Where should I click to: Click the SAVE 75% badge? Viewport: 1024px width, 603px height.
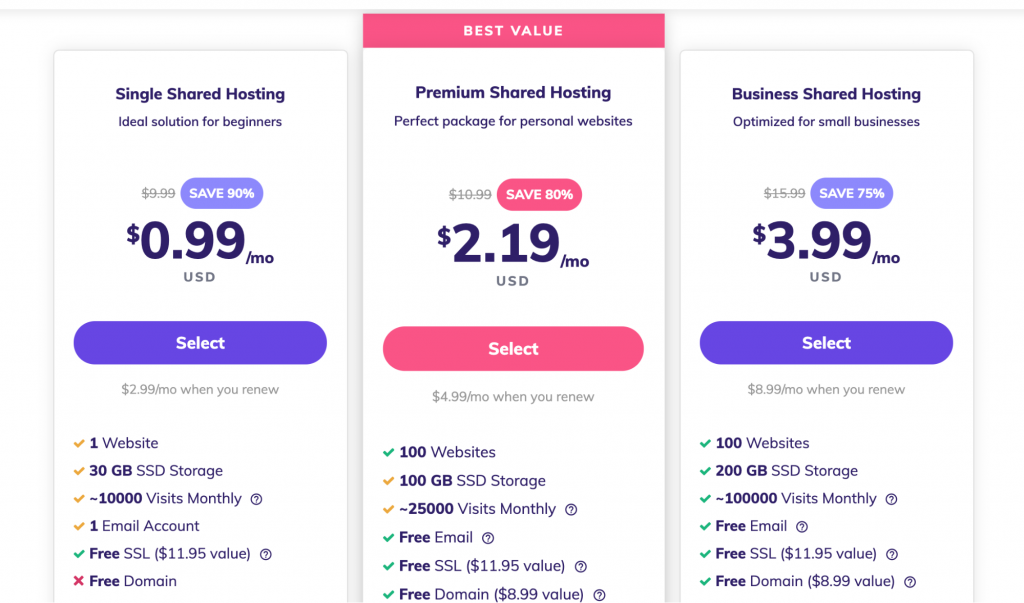(851, 193)
